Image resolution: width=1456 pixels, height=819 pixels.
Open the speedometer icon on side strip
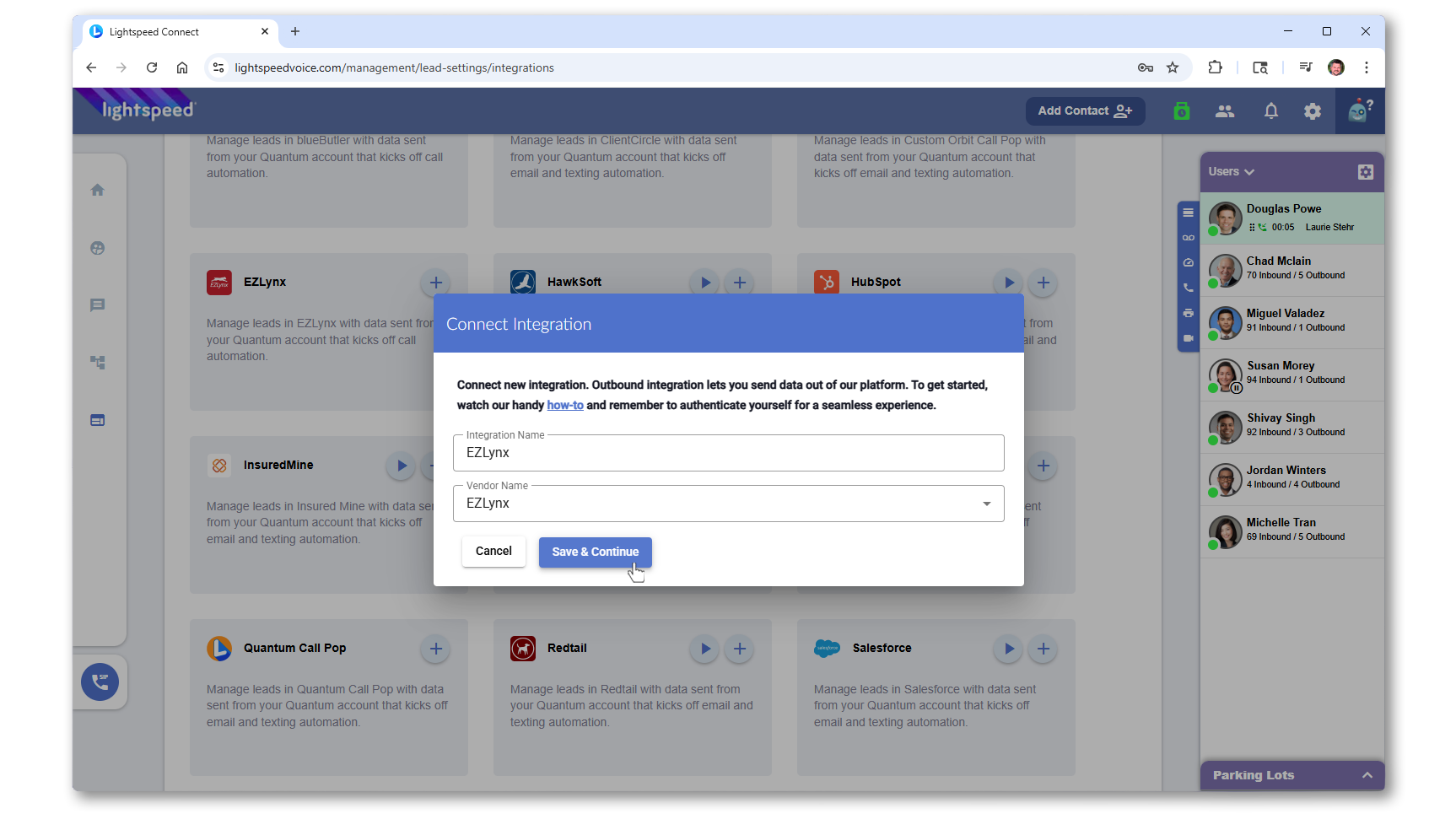click(x=1188, y=262)
